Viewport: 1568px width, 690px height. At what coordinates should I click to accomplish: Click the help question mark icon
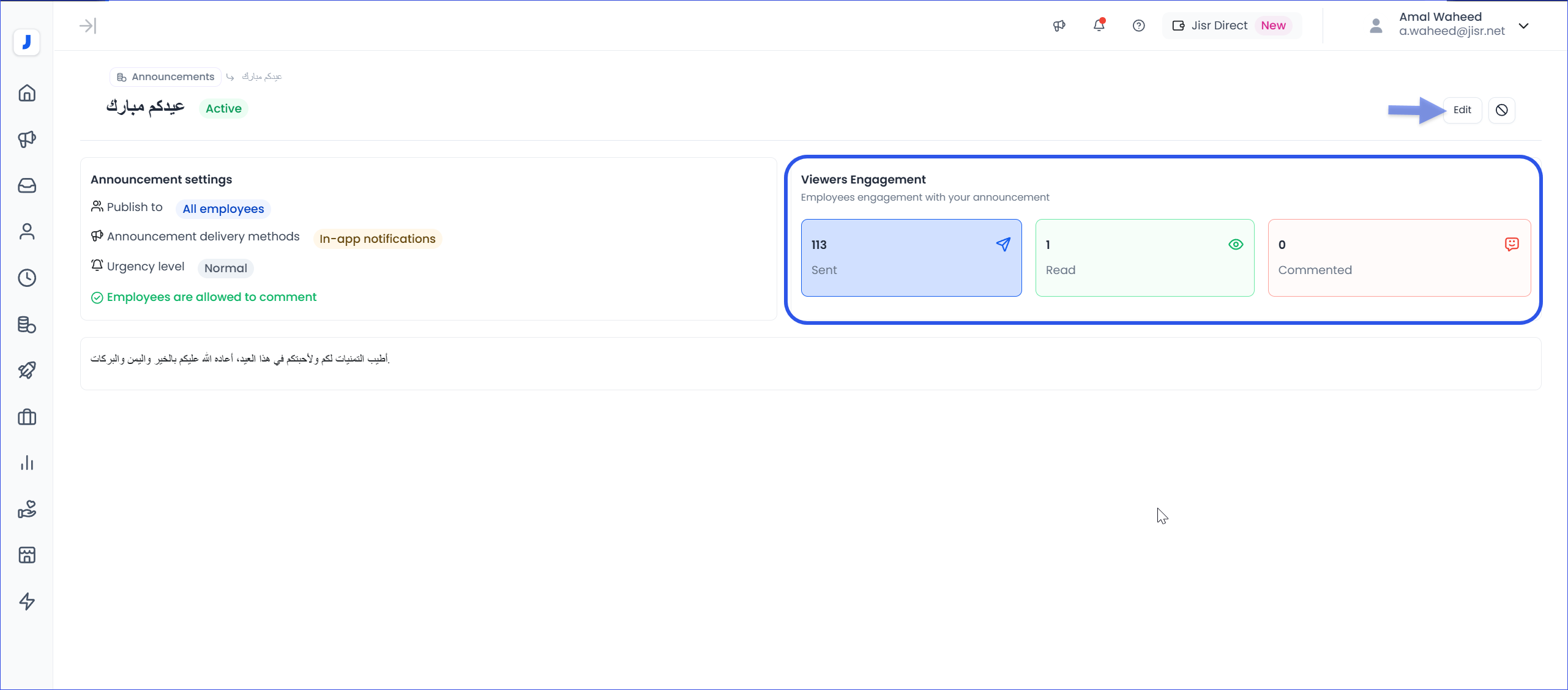(x=1138, y=26)
